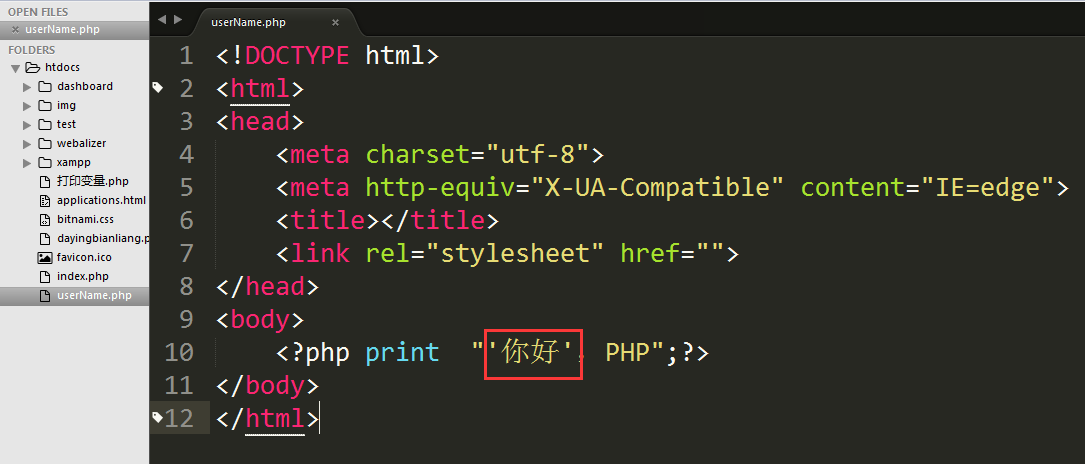
Task: Open index.php in the sidebar
Action: tap(83, 276)
